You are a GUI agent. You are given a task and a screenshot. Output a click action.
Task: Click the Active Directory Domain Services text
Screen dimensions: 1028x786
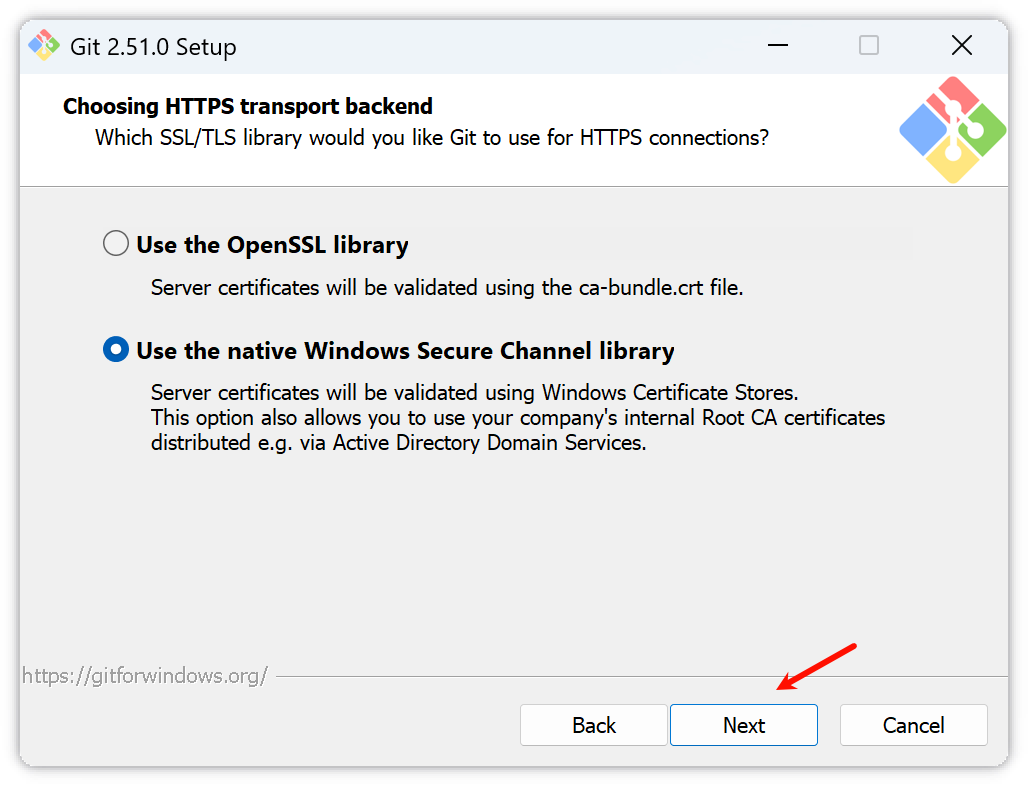point(490,442)
